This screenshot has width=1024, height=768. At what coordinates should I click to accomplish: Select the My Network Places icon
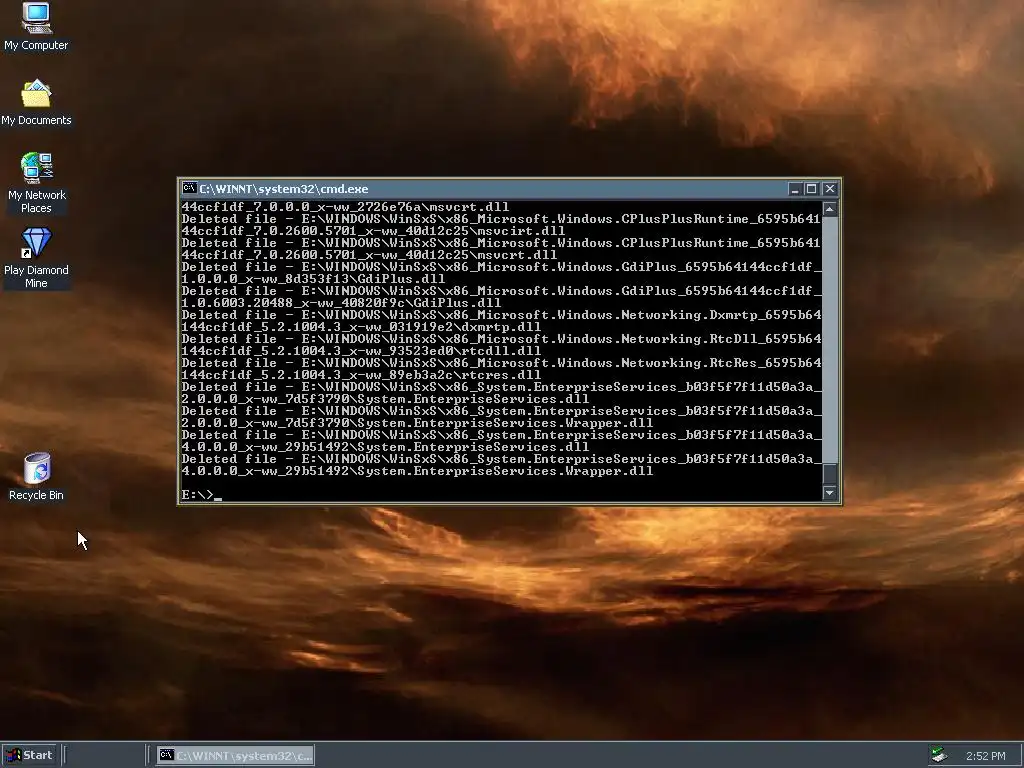[x=36, y=183]
